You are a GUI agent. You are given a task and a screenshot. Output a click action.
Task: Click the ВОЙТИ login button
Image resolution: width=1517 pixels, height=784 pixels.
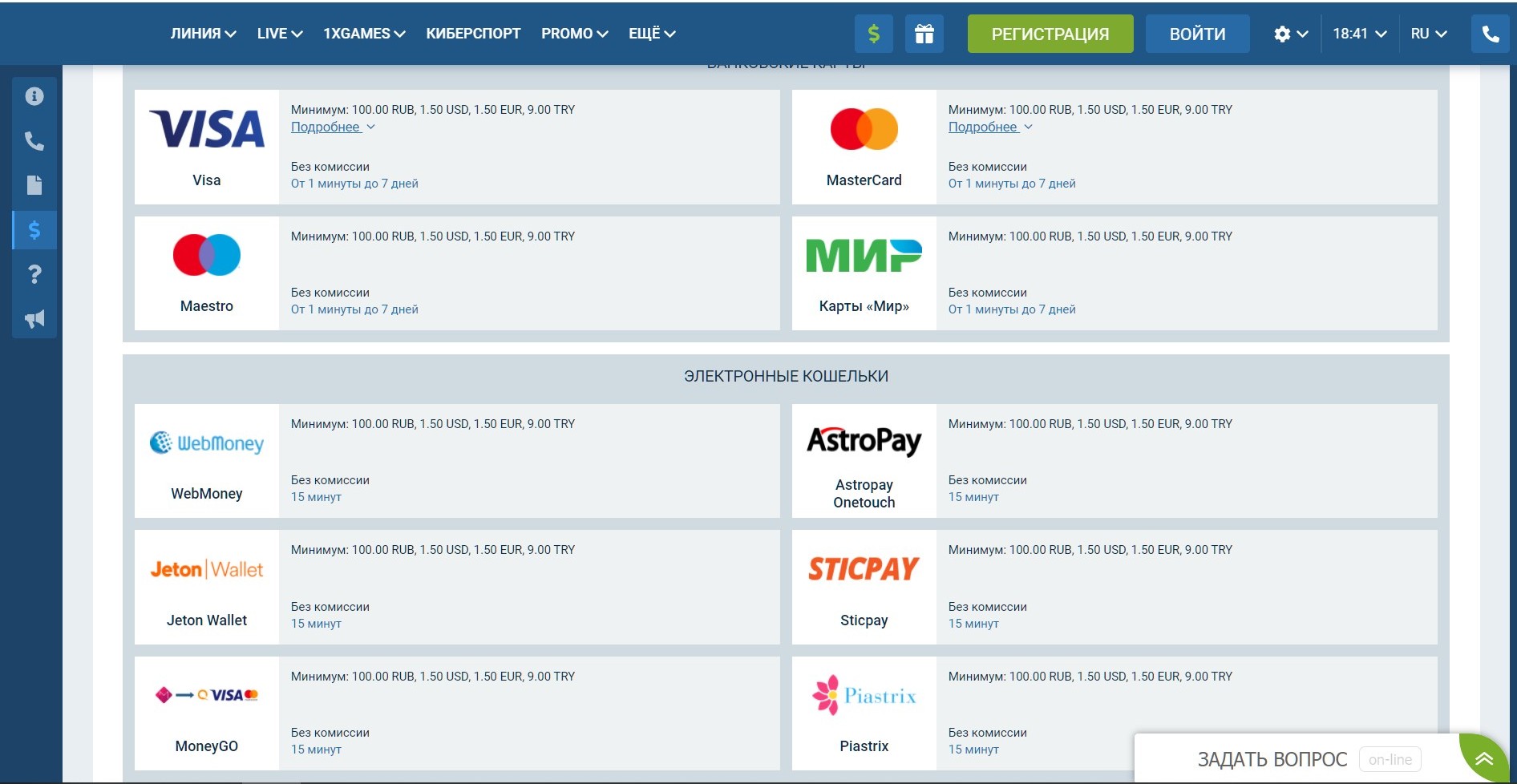point(1197,34)
